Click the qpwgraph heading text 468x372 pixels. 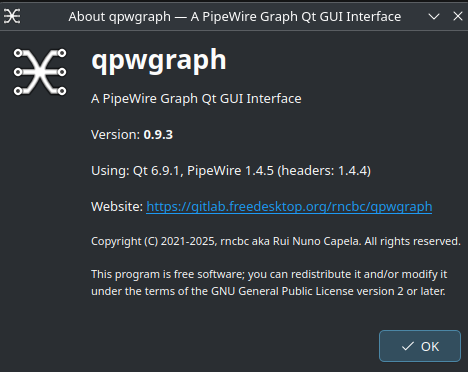(159, 60)
